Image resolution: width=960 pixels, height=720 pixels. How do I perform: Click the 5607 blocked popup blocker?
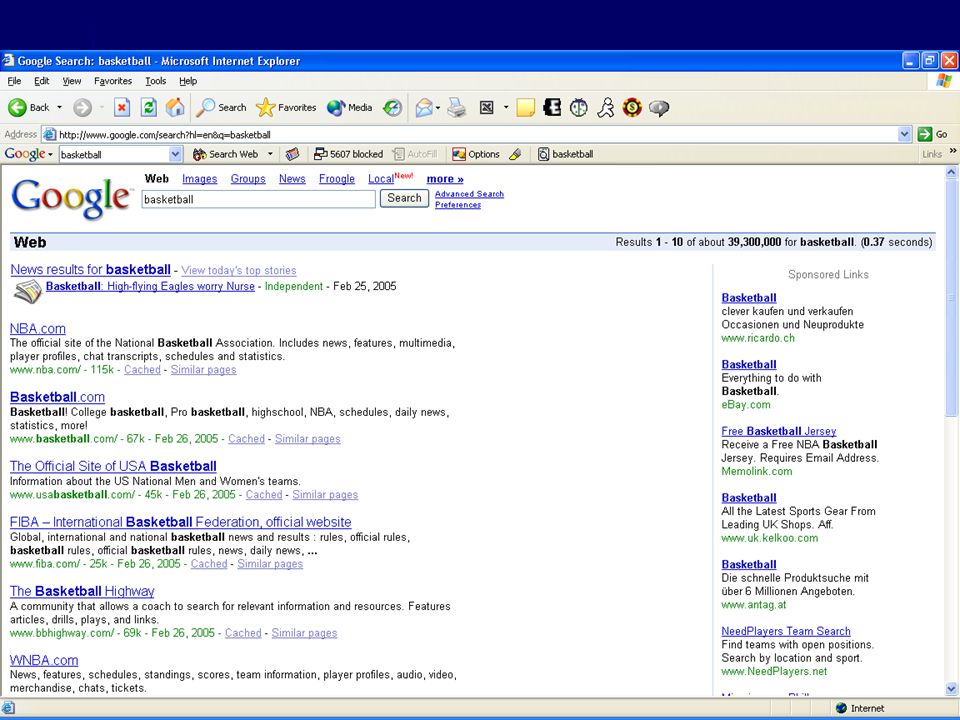(x=348, y=154)
